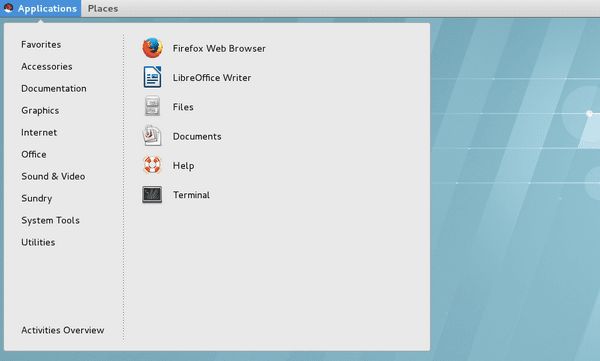The image size is (600, 361).
Task: Open Documents by its text label
Action: click(x=197, y=136)
